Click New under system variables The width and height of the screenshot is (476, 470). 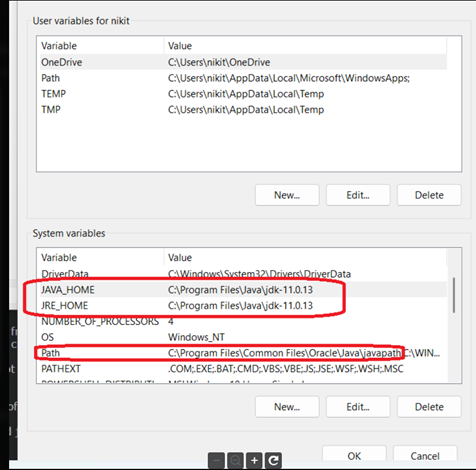(287, 407)
